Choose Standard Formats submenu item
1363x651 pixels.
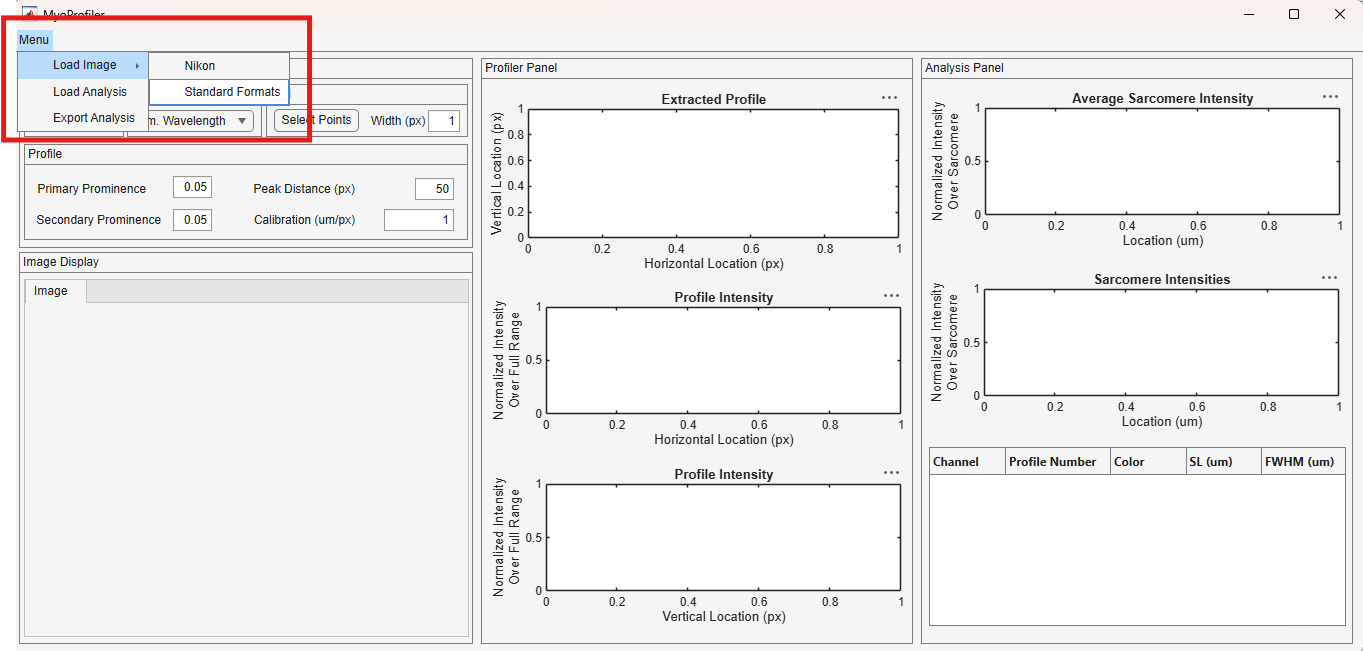pyautogui.click(x=219, y=92)
